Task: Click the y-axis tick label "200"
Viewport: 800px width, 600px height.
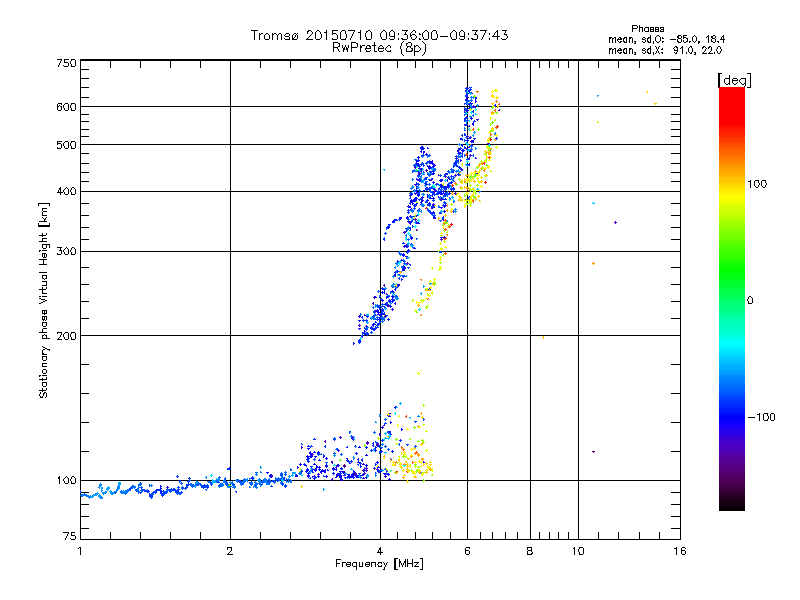Action: pyautogui.click(x=66, y=336)
